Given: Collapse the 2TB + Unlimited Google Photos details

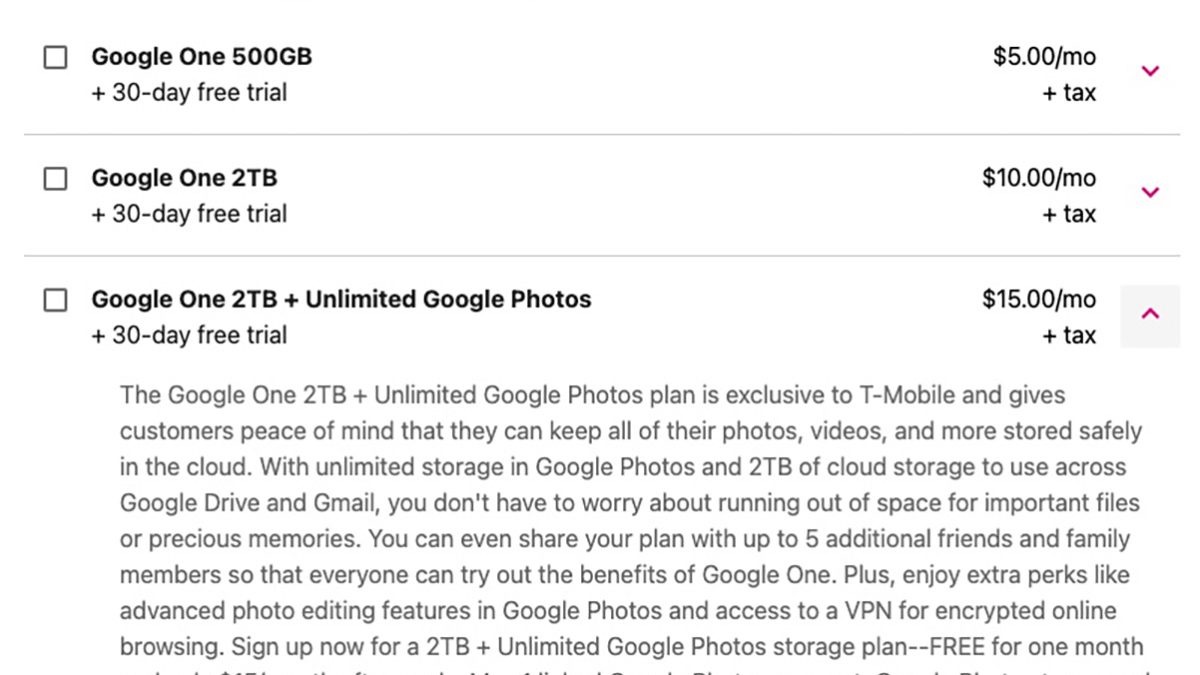Looking at the screenshot, I should (1150, 315).
